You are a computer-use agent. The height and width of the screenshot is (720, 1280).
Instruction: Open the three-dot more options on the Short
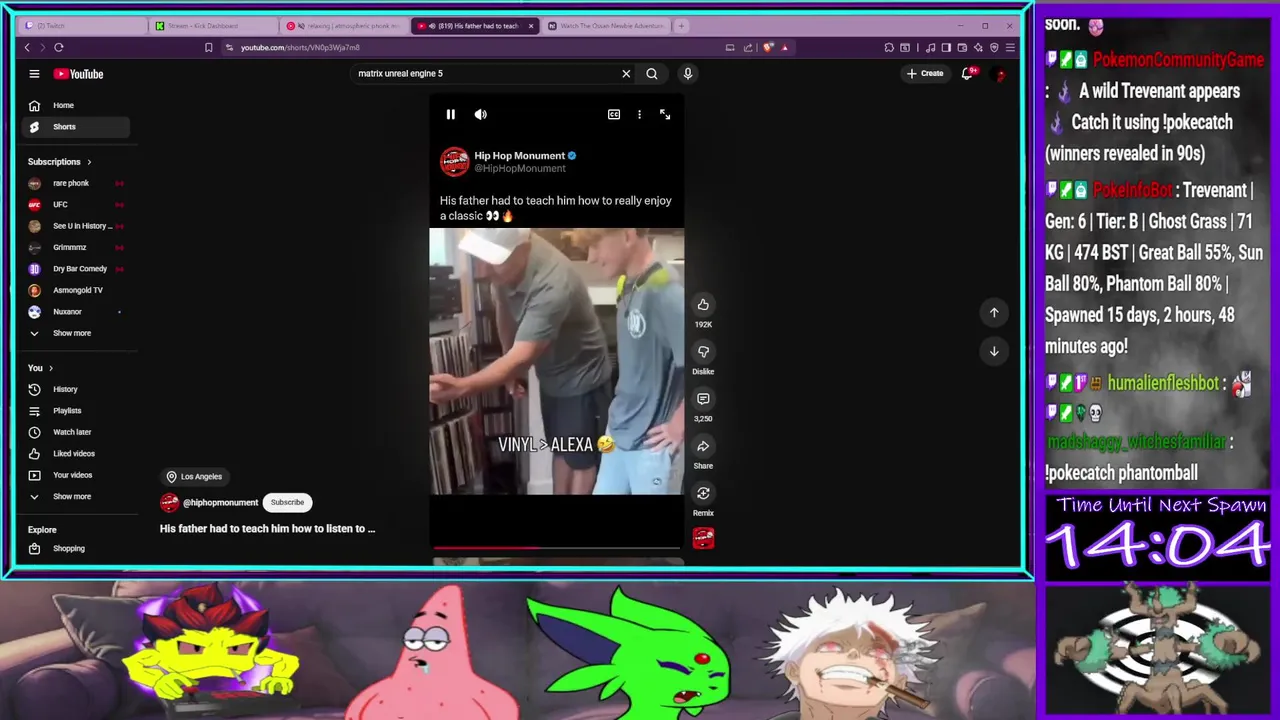[639, 114]
